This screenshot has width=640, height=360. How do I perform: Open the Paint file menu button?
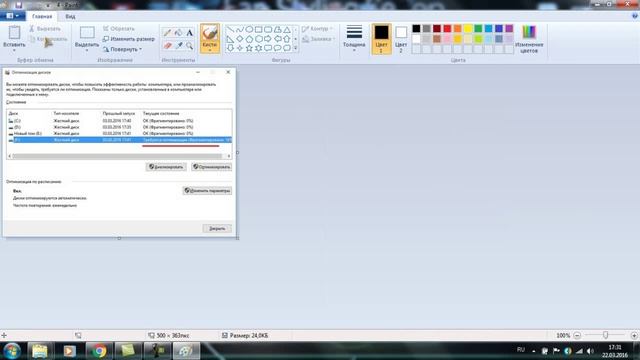tap(12, 16)
